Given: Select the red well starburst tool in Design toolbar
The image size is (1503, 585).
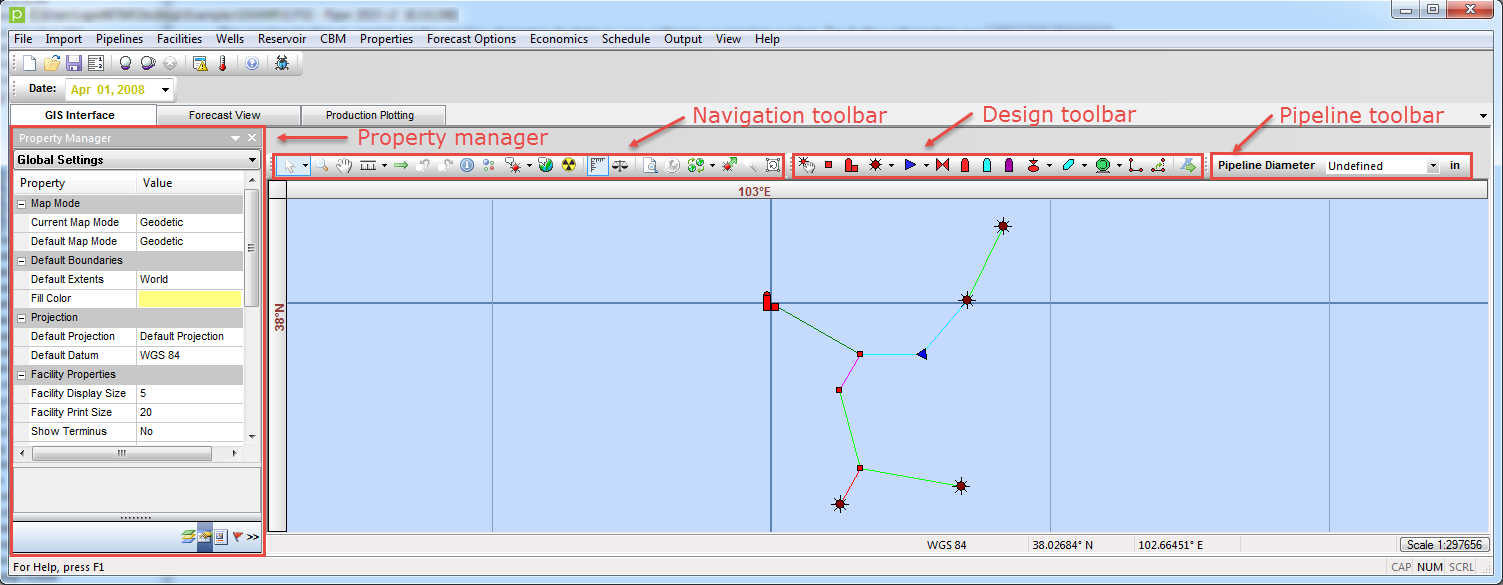Looking at the screenshot, I should pos(875,165).
